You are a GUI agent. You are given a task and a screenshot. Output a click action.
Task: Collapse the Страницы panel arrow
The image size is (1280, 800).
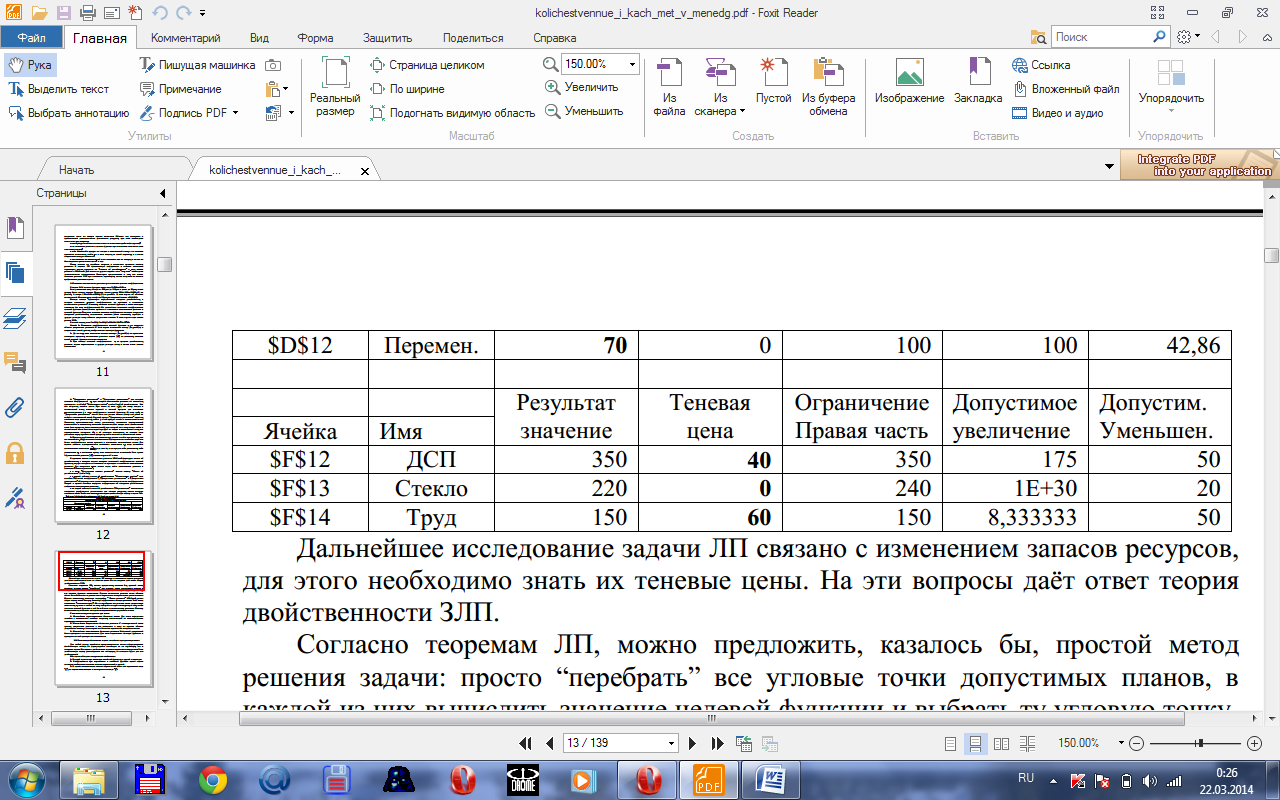162,193
